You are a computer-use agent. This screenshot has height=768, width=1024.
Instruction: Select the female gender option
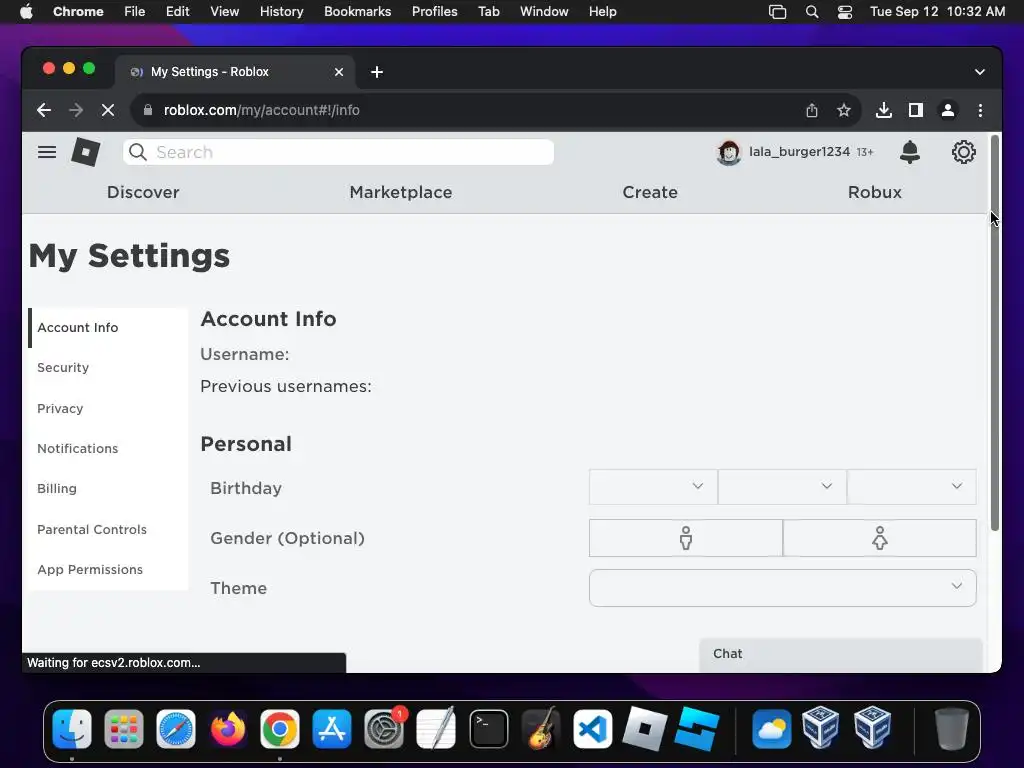pyautogui.click(x=880, y=538)
